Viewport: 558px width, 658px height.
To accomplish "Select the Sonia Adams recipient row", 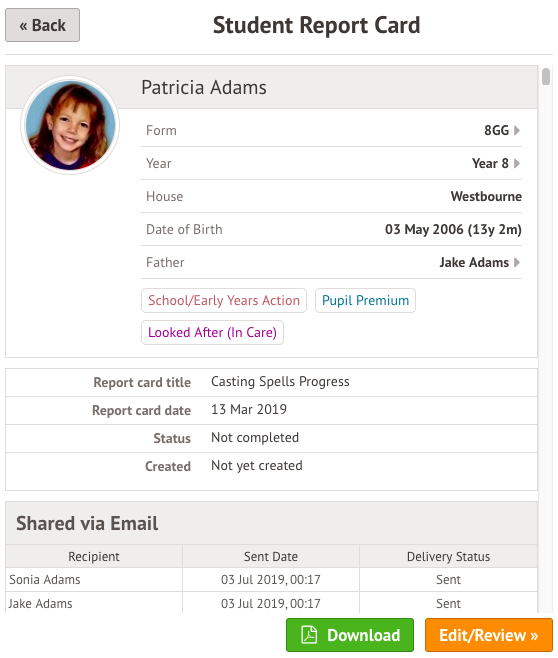I will point(271,580).
